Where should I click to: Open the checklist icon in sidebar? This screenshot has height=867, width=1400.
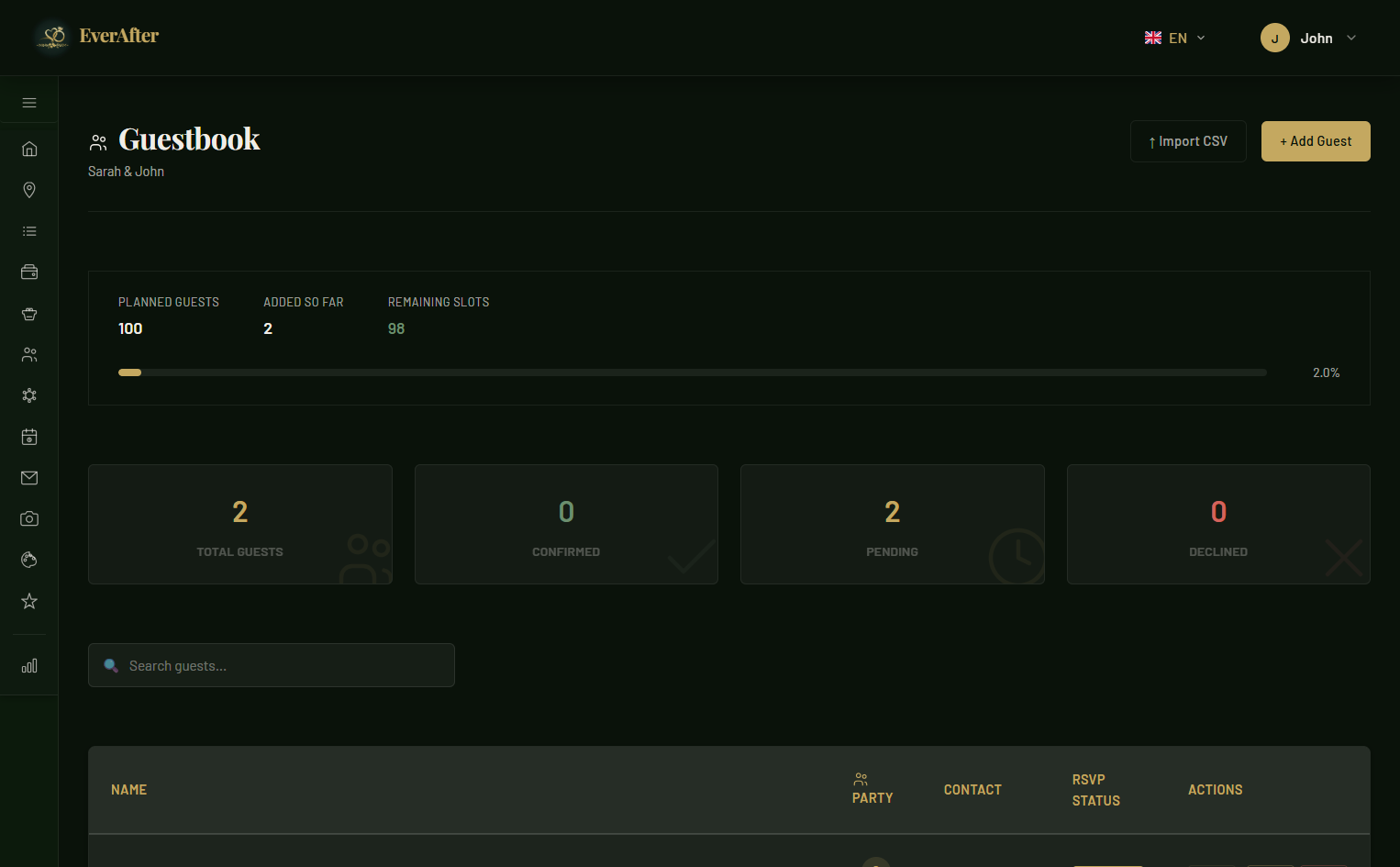tap(29, 231)
